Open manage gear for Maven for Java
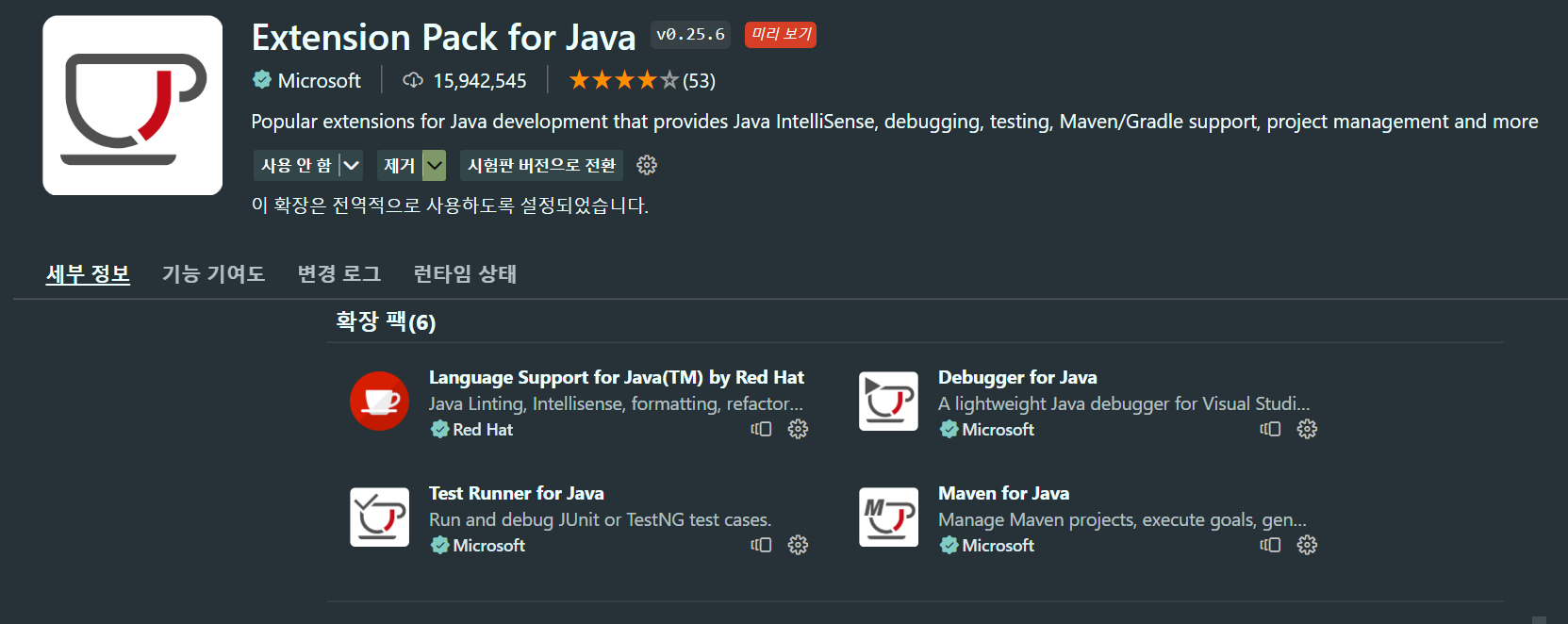Screen dimensions: 1568x624 point(1307,545)
